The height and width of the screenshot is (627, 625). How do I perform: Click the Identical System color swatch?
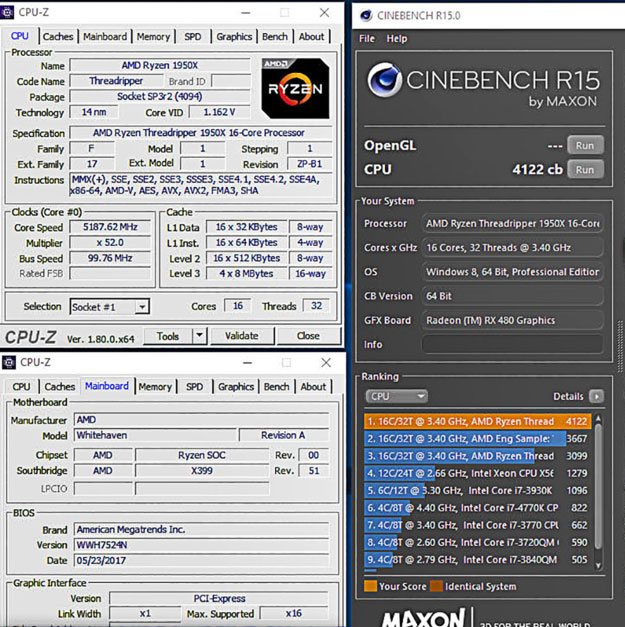(436, 586)
